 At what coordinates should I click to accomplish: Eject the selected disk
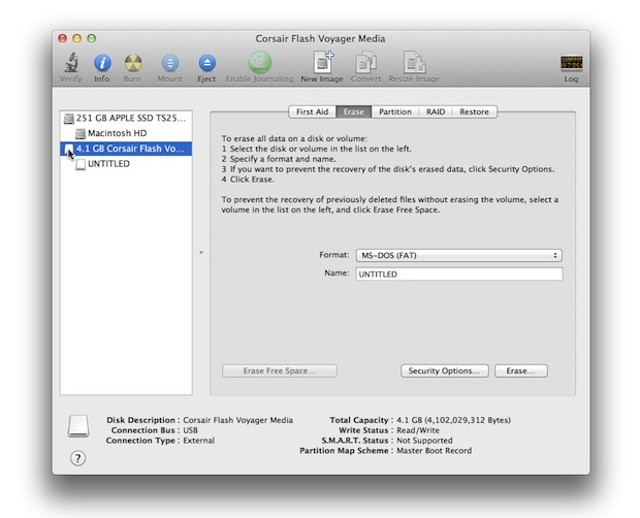(x=207, y=63)
